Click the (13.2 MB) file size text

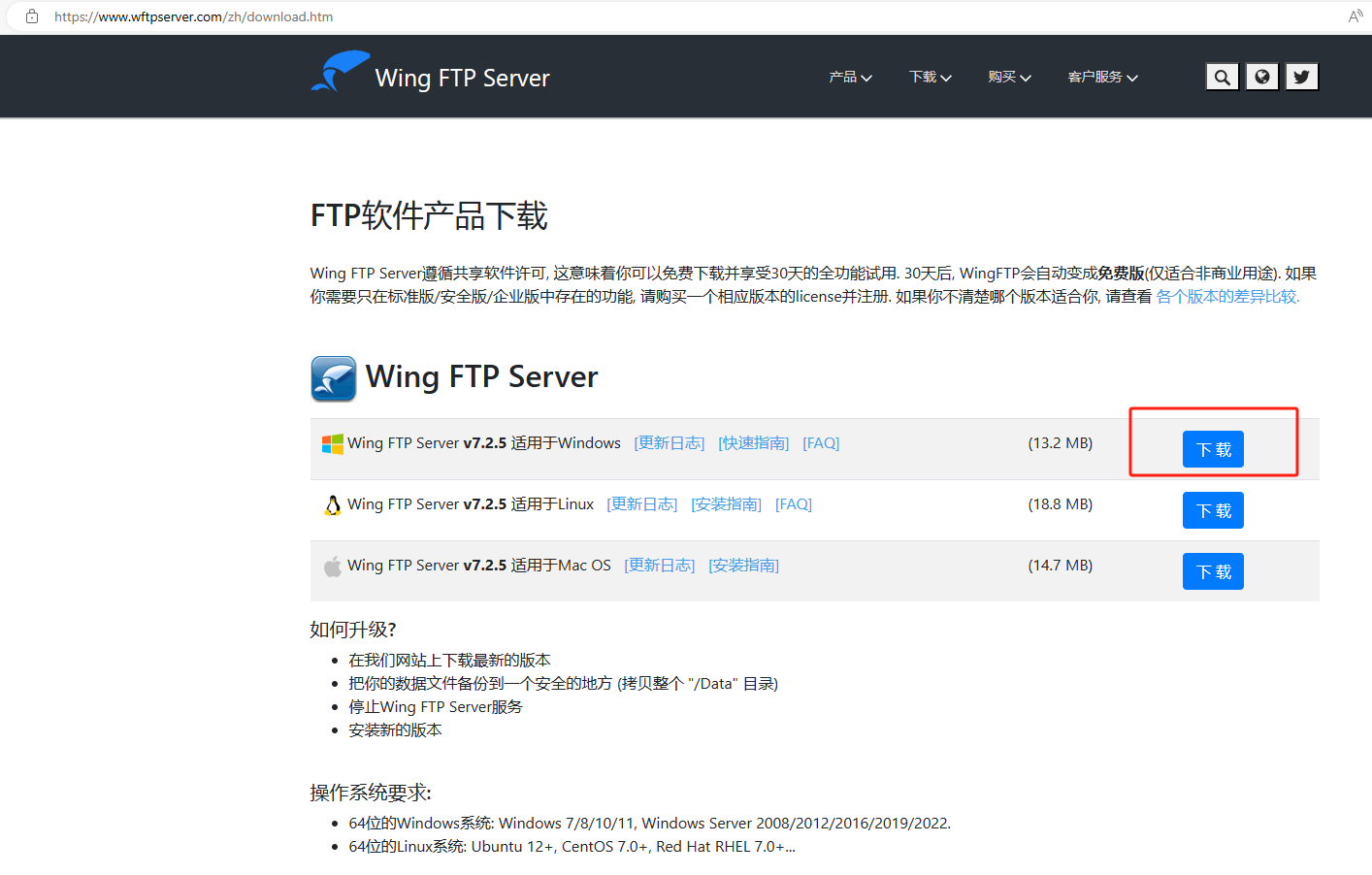tap(1061, 443)
